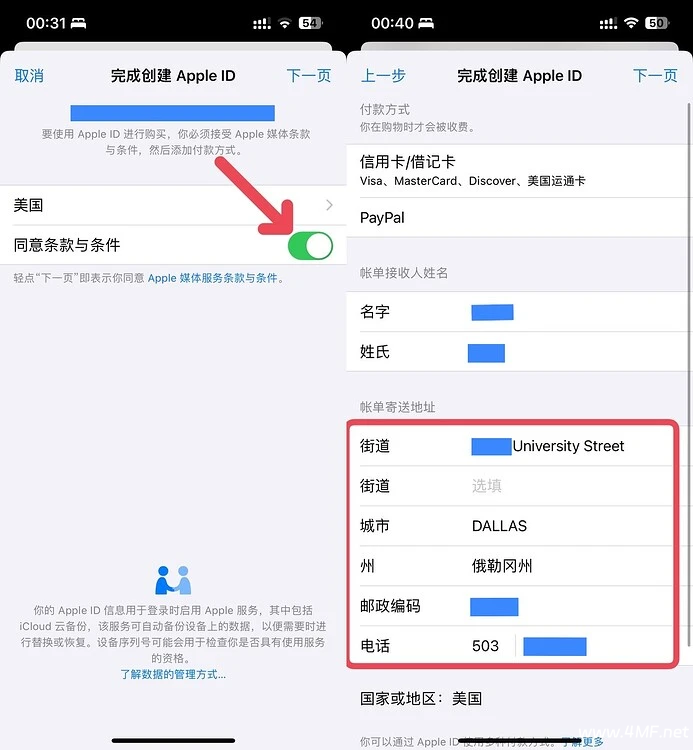Expand the 美国 country chevron
The width and height of the screenshot is (693, 750).
click(x=329, y=205)
